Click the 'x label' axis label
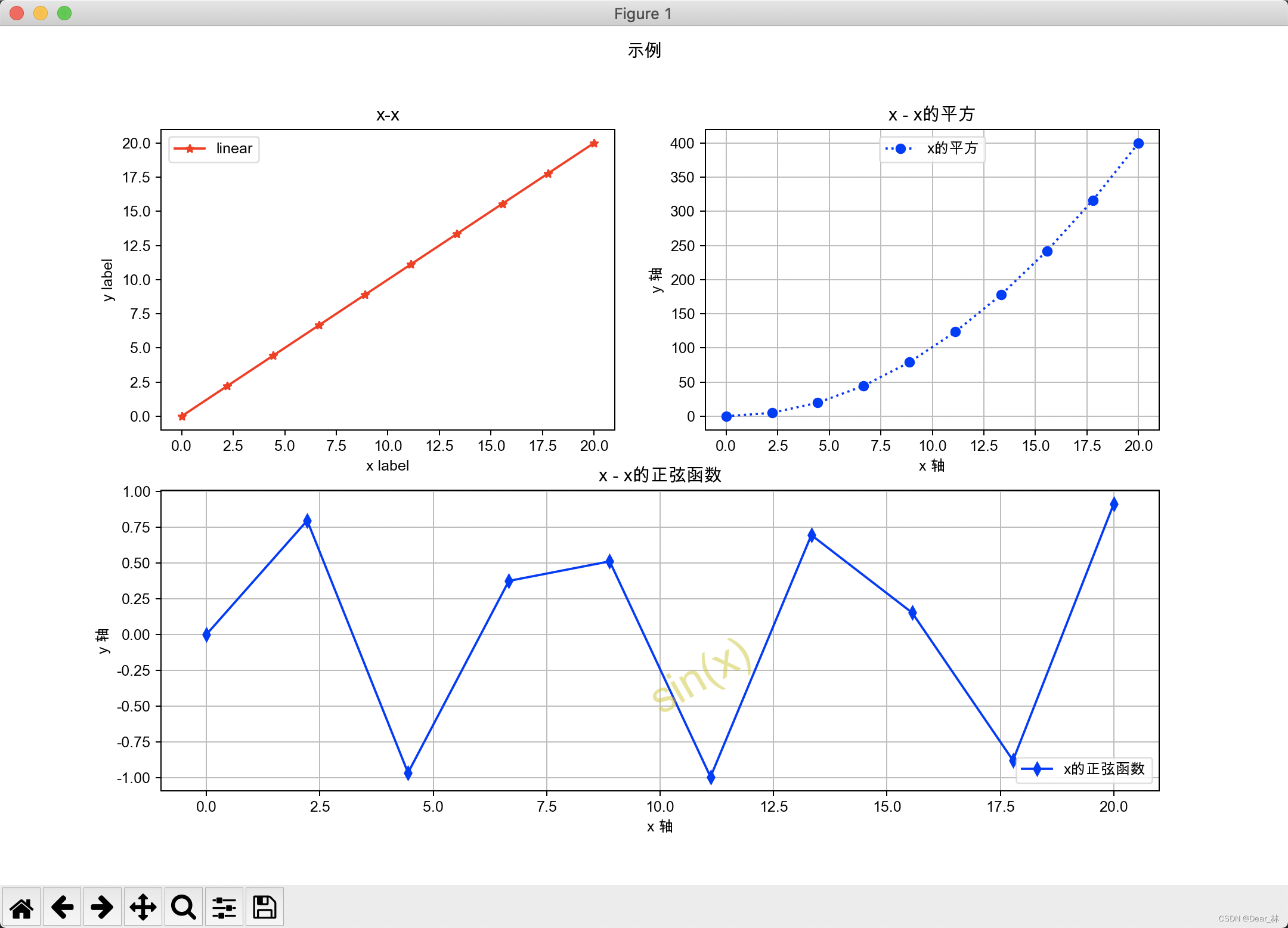Image resolution: width=1288 pixels, height=928 pixels. [x=388, y=466]
